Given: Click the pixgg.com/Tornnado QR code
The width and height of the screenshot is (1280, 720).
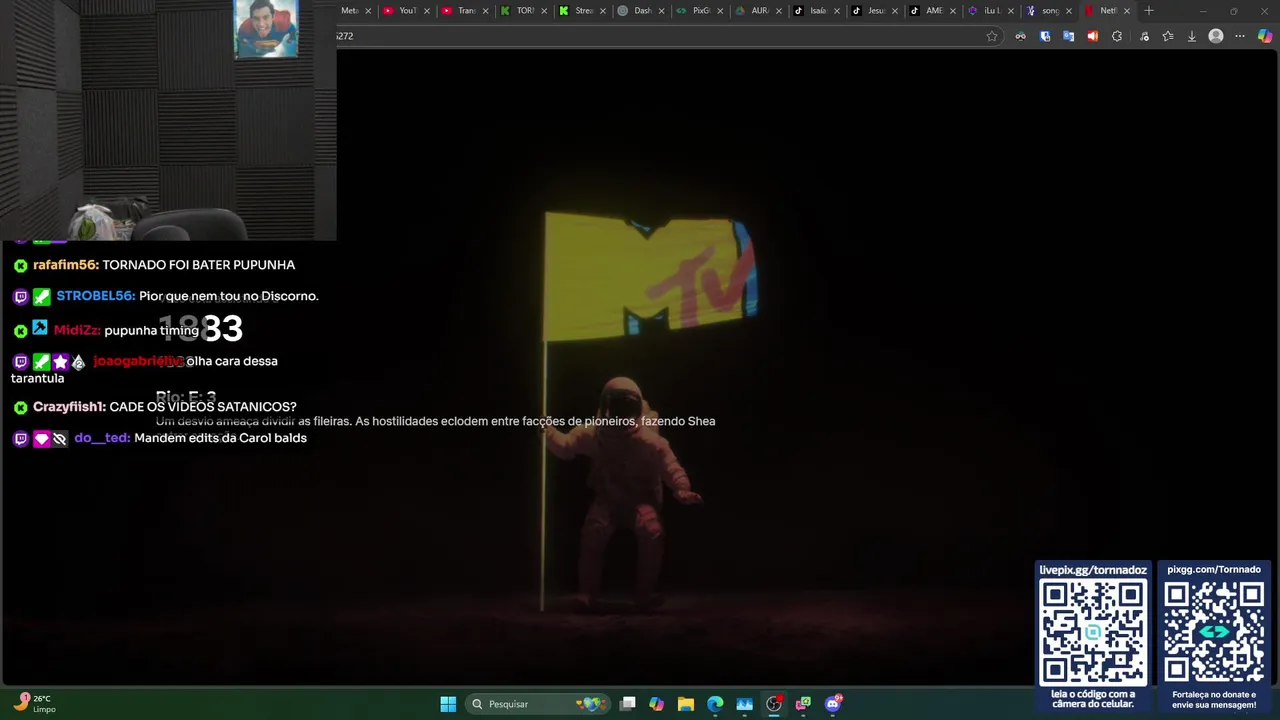Looking at the screenshot, I should click(x=1214, y=633).
